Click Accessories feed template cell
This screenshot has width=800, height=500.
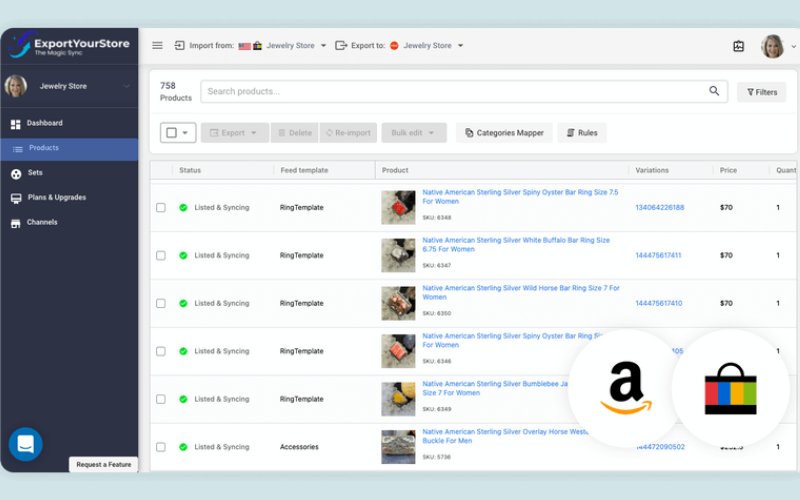pos(299,447)
